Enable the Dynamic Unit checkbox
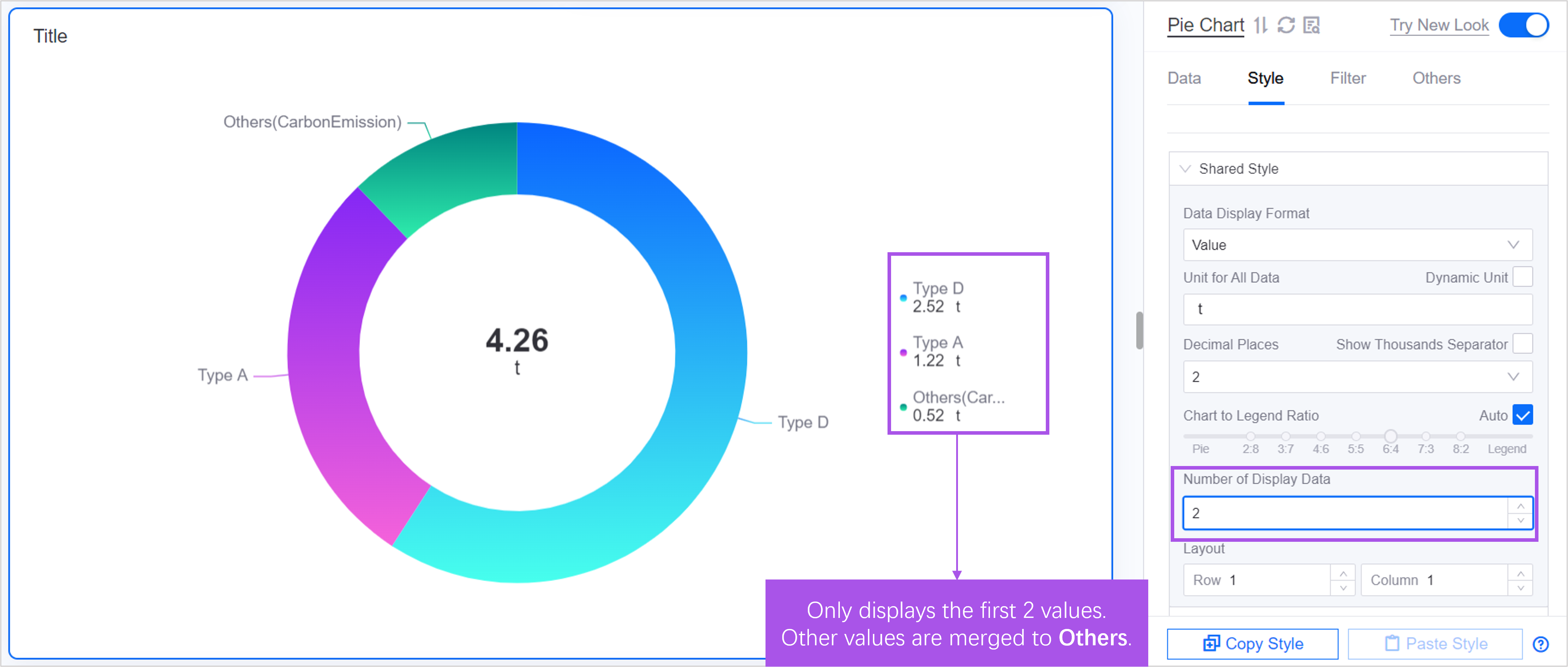 [x=1522, y=277]
